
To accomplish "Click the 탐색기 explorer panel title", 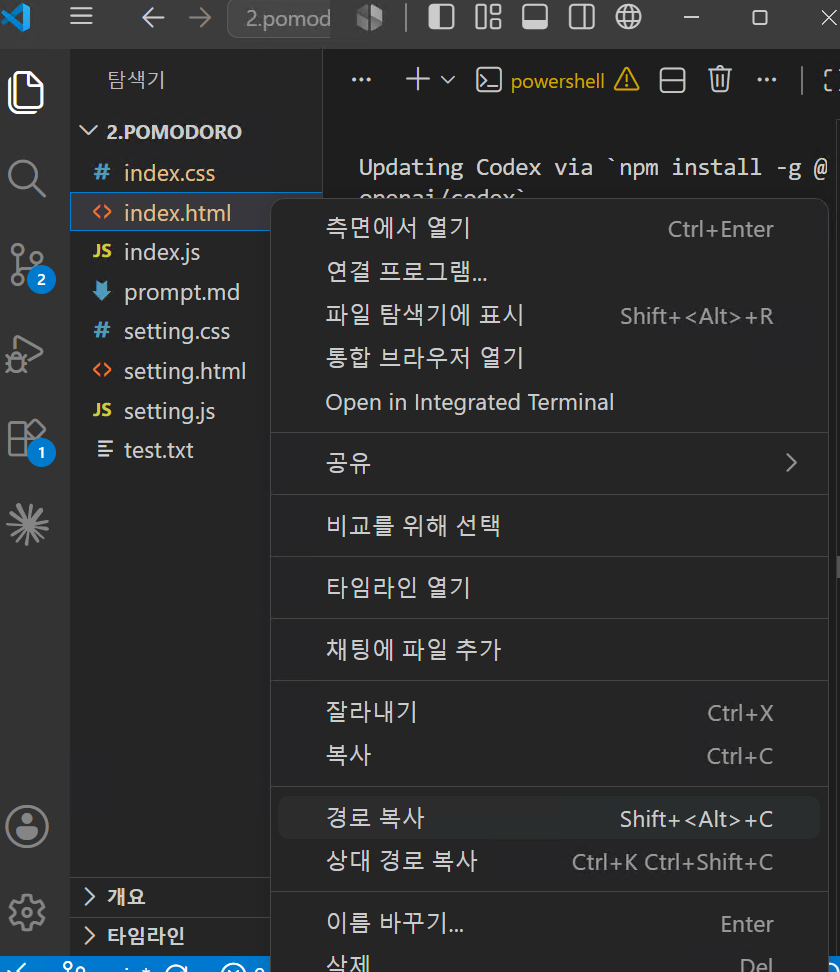I will tap(136, 80).
